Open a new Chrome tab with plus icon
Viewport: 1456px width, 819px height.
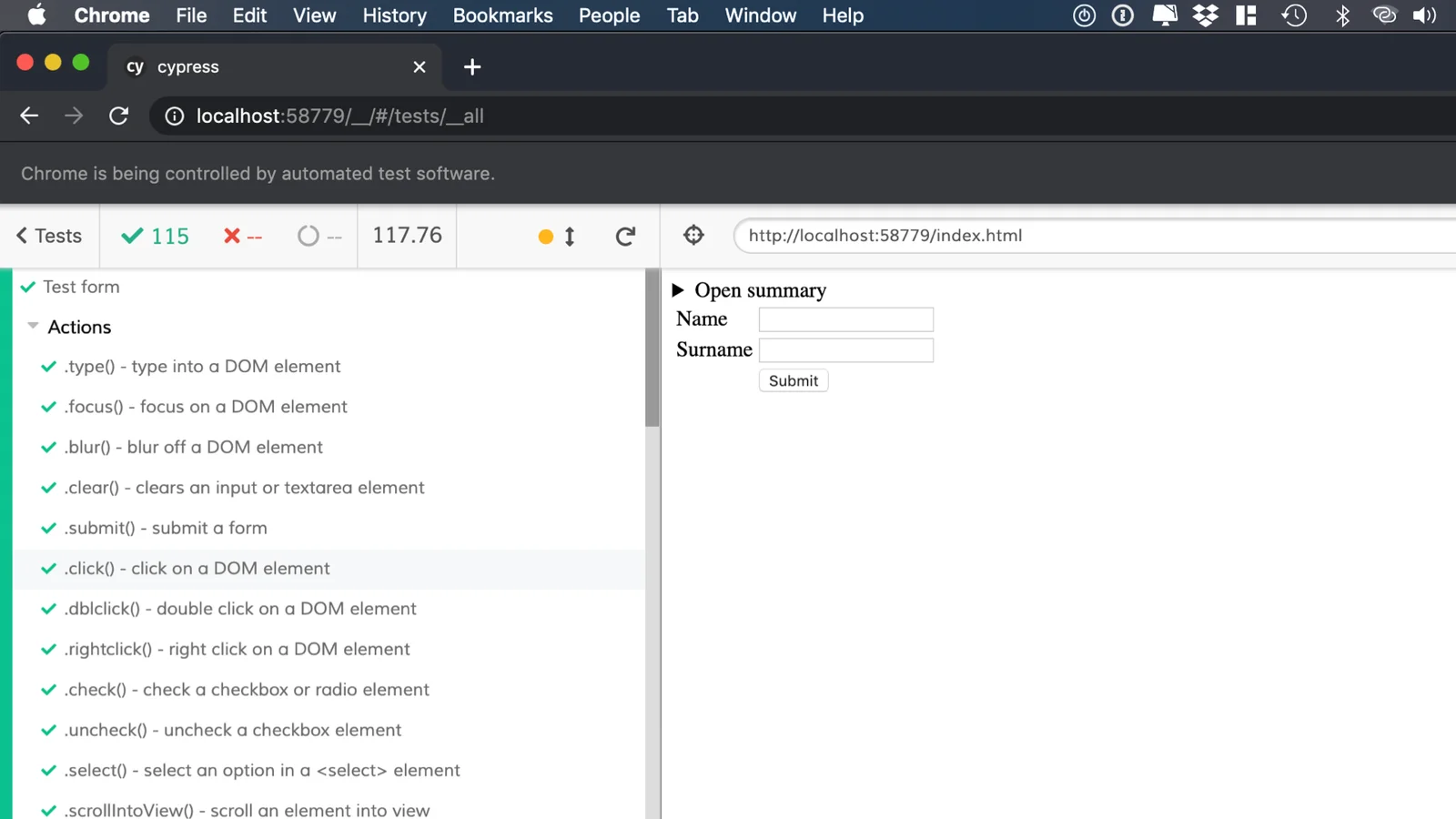pyautogui.click(x=472, y=67)
